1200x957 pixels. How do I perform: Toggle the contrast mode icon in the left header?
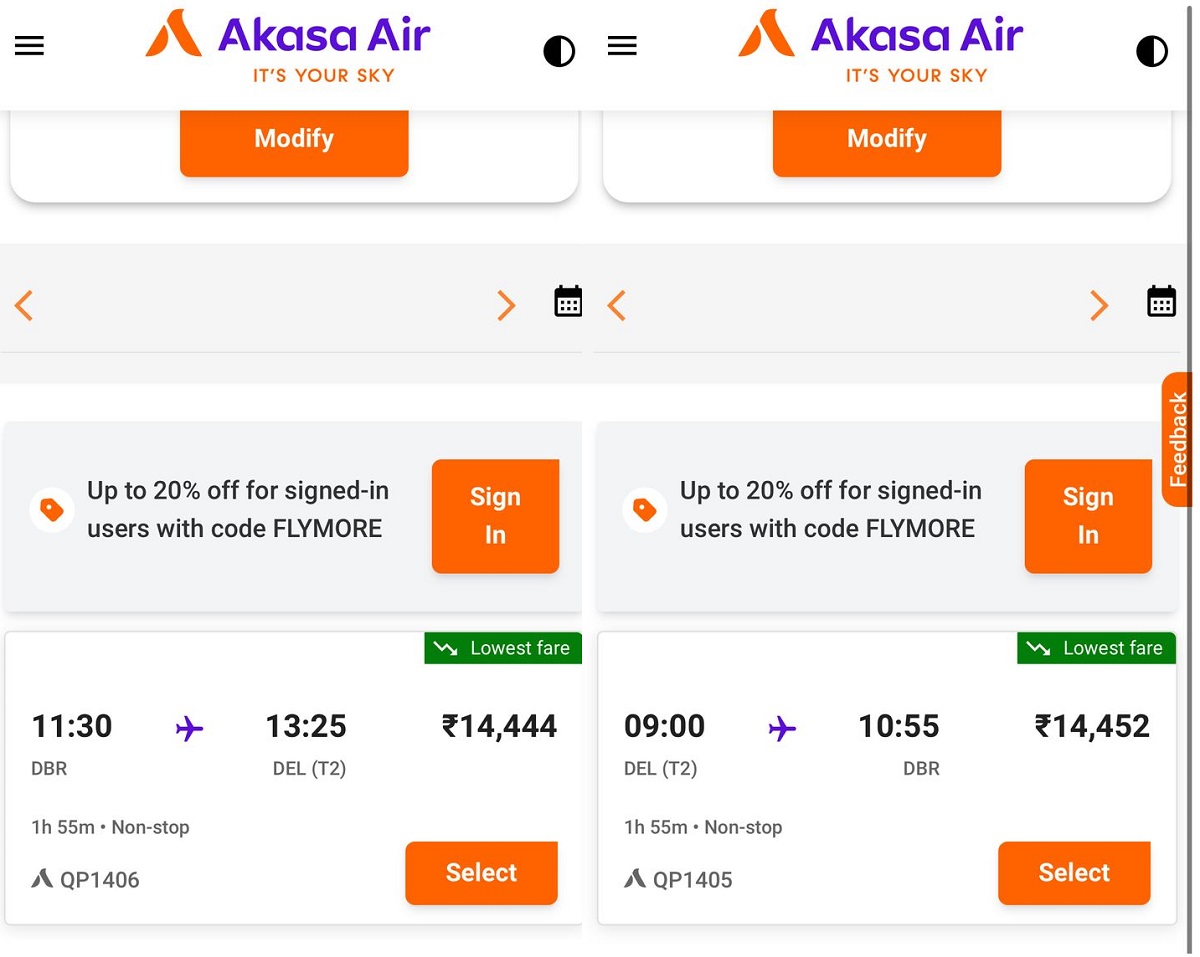(x=559, y=51)
